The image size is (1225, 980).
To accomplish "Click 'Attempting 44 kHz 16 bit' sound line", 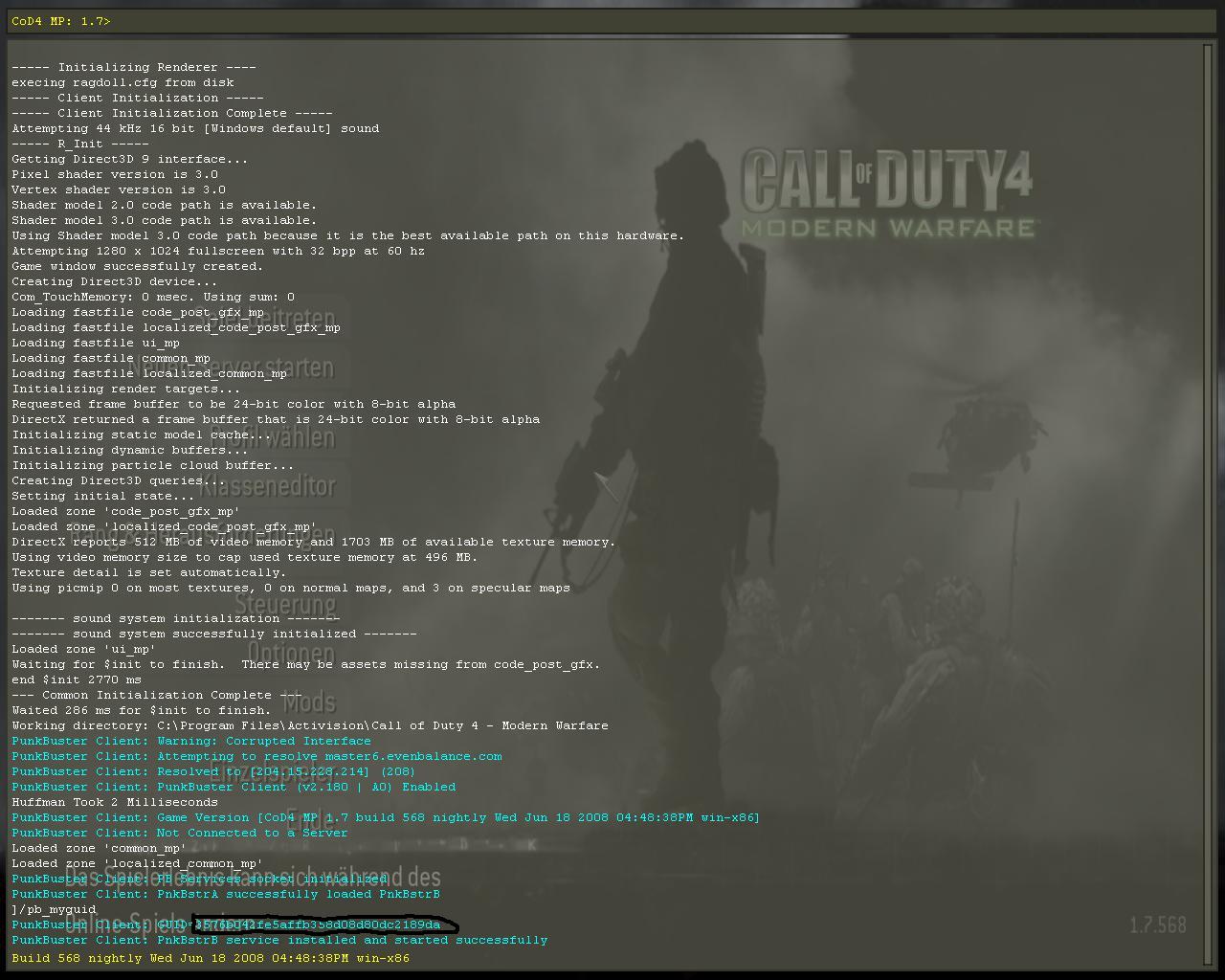I will 195,128.
